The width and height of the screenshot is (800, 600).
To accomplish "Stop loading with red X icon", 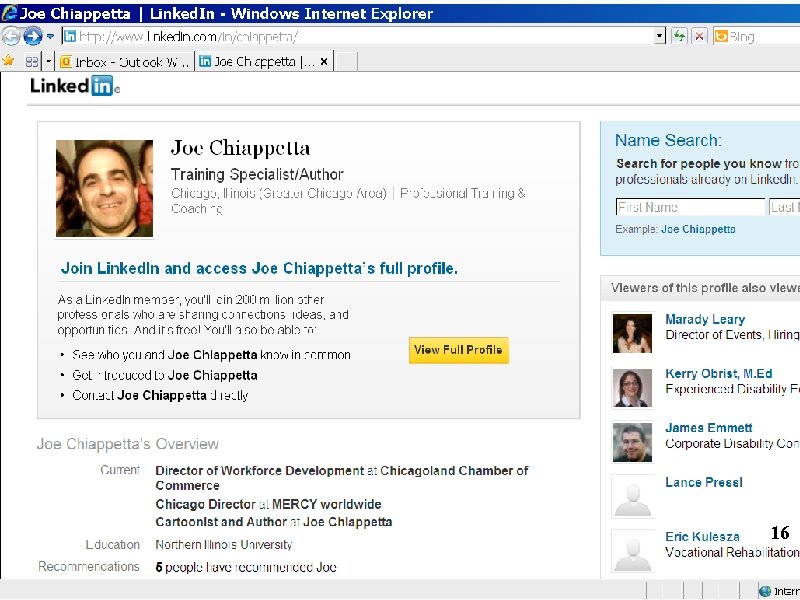I will 699,36.
